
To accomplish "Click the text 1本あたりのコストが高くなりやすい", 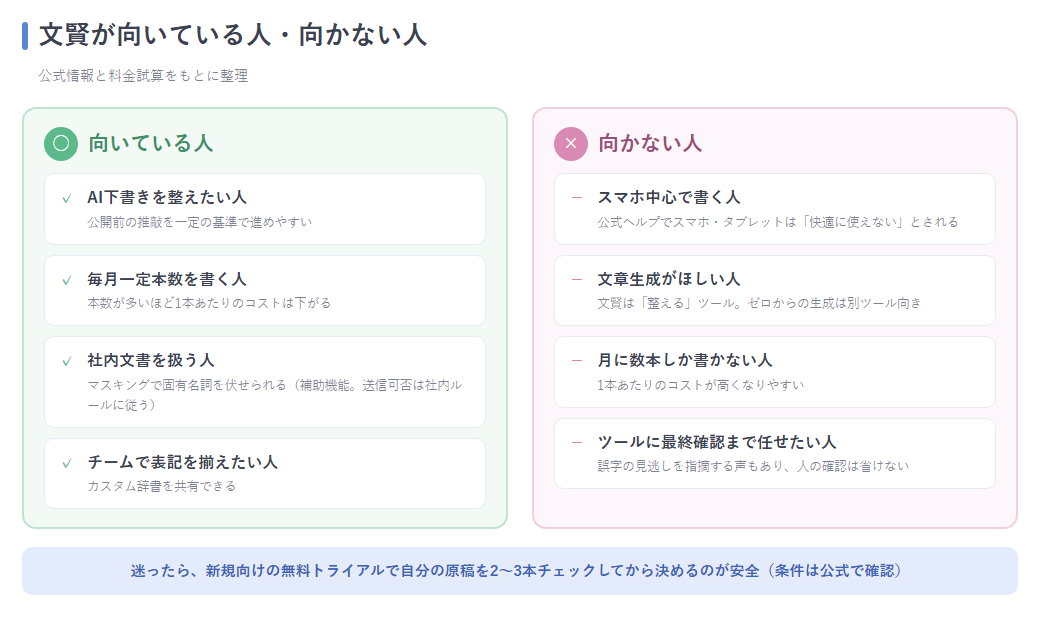I will click(x=700, y=385).
